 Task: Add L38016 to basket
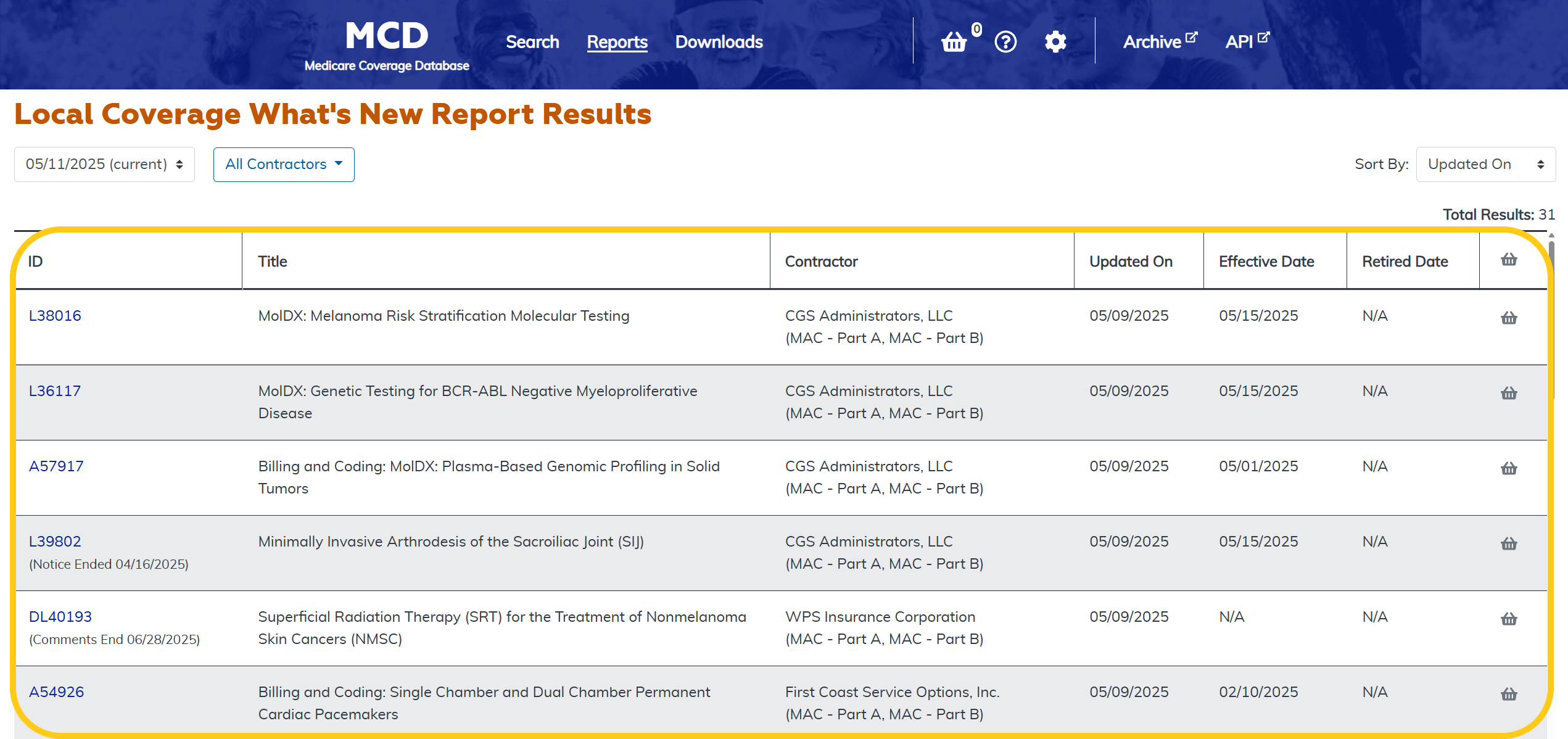click(x=1509, y=318)
